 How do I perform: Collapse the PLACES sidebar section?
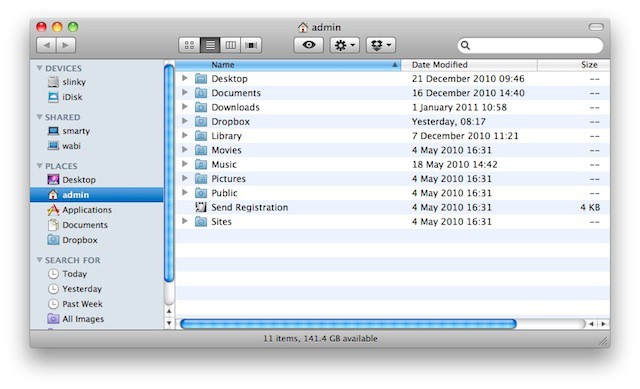coord(39,166)
